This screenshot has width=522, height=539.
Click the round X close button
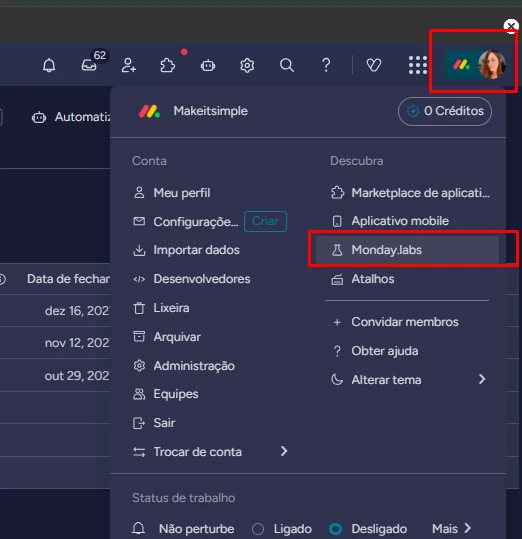tap(511, 26)
